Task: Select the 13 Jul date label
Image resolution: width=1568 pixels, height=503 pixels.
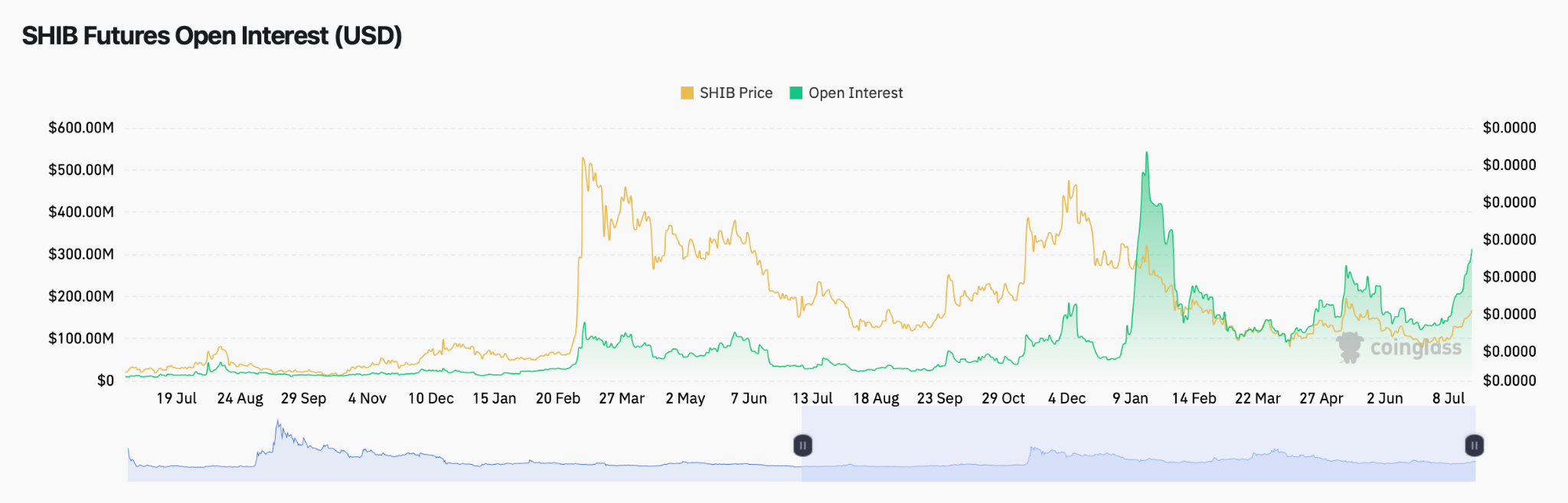Action: (812, 398)
